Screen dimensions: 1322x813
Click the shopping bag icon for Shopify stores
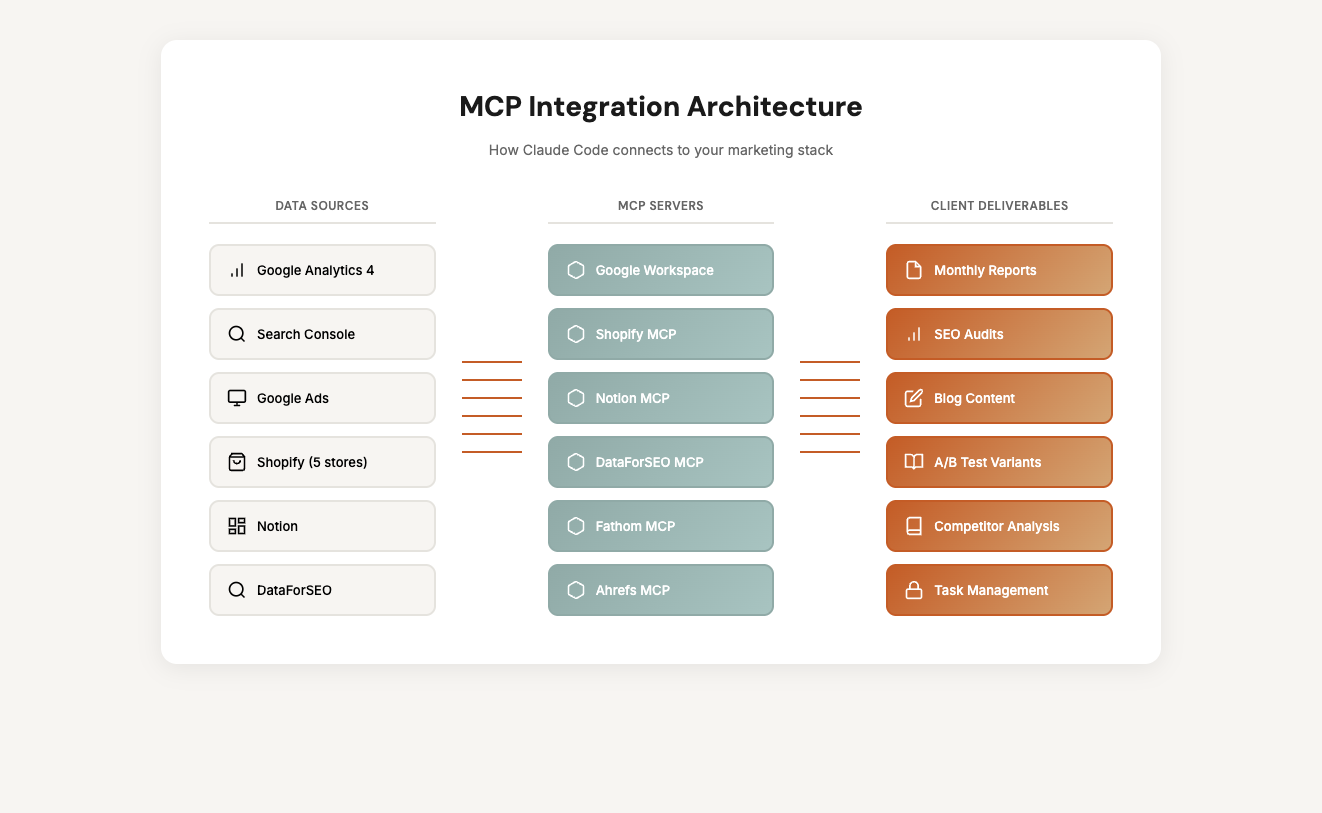tap(237, 462)
